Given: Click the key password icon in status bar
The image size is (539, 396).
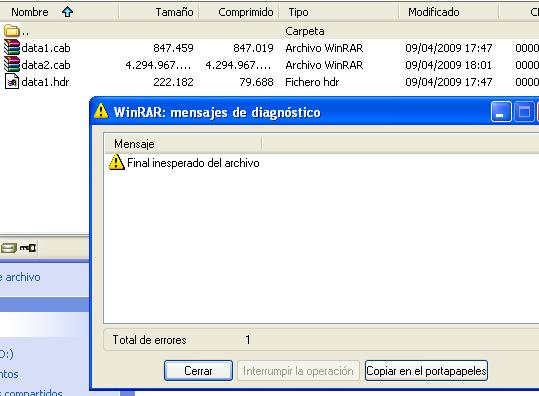Looking at the screenshot, I should coord(28,248).
